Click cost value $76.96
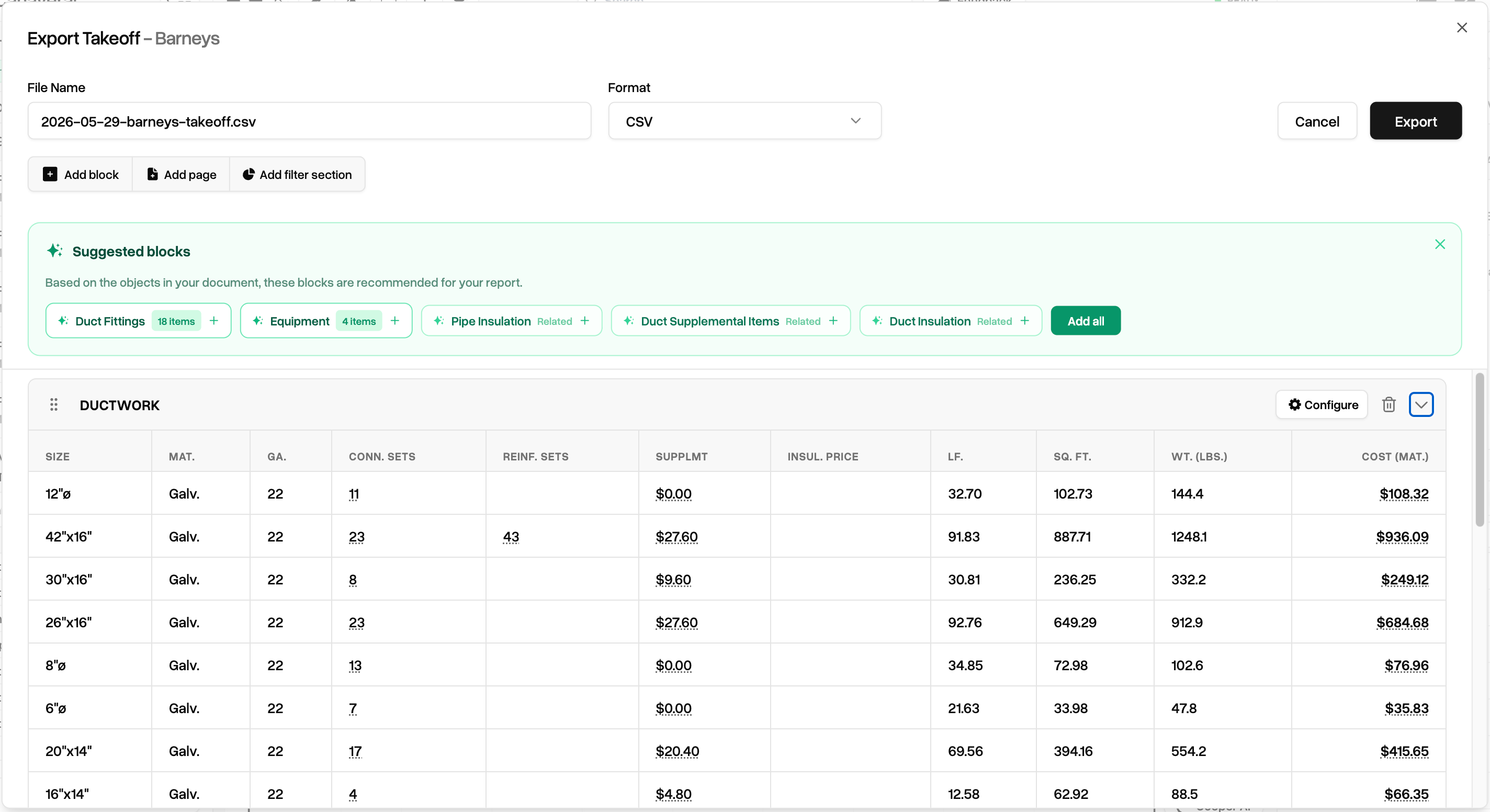The height and width of the screenshot is (812, 1490). pyautogui.click(x=1406, y=665)
